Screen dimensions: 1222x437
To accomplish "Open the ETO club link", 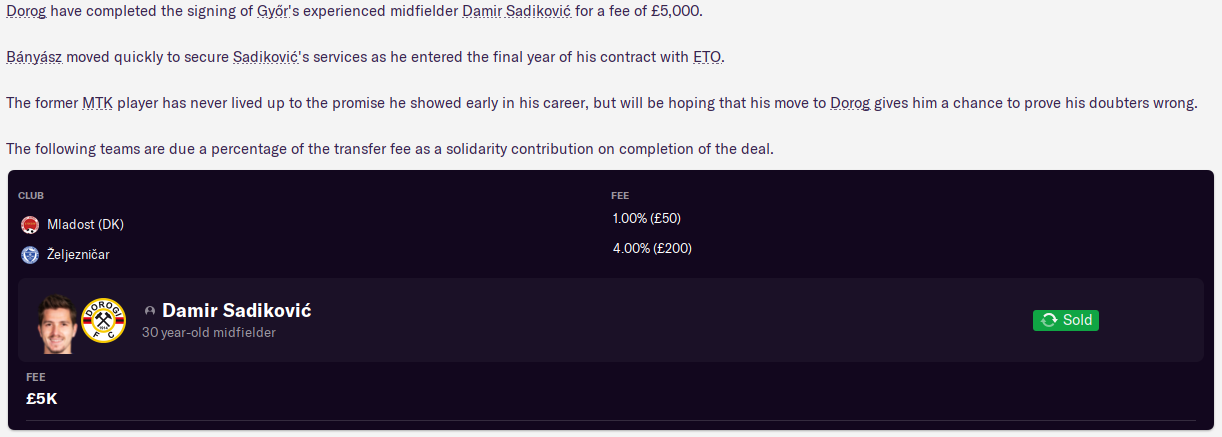I will (x=706, y=57).
